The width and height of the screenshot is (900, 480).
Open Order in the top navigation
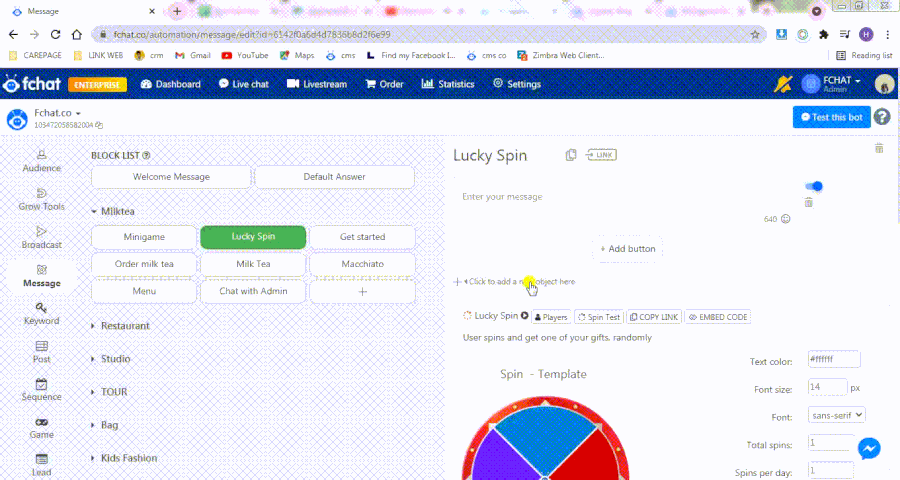[385, 84]
